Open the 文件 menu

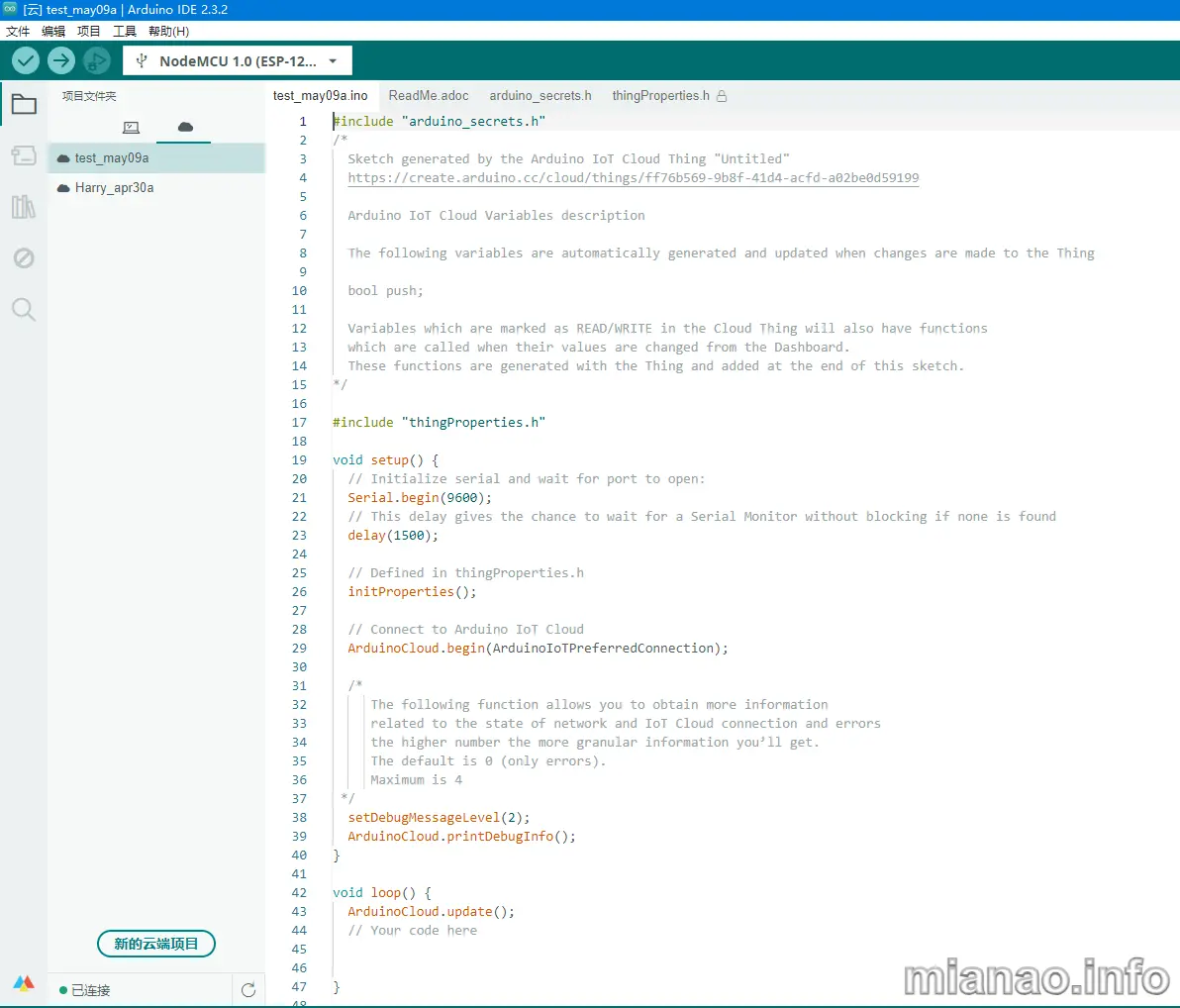point(18,31)
